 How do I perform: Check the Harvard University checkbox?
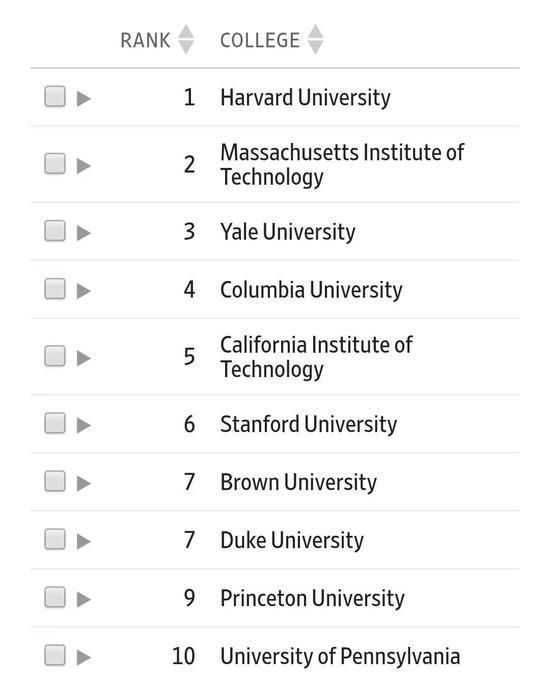(x=55, y=96)
